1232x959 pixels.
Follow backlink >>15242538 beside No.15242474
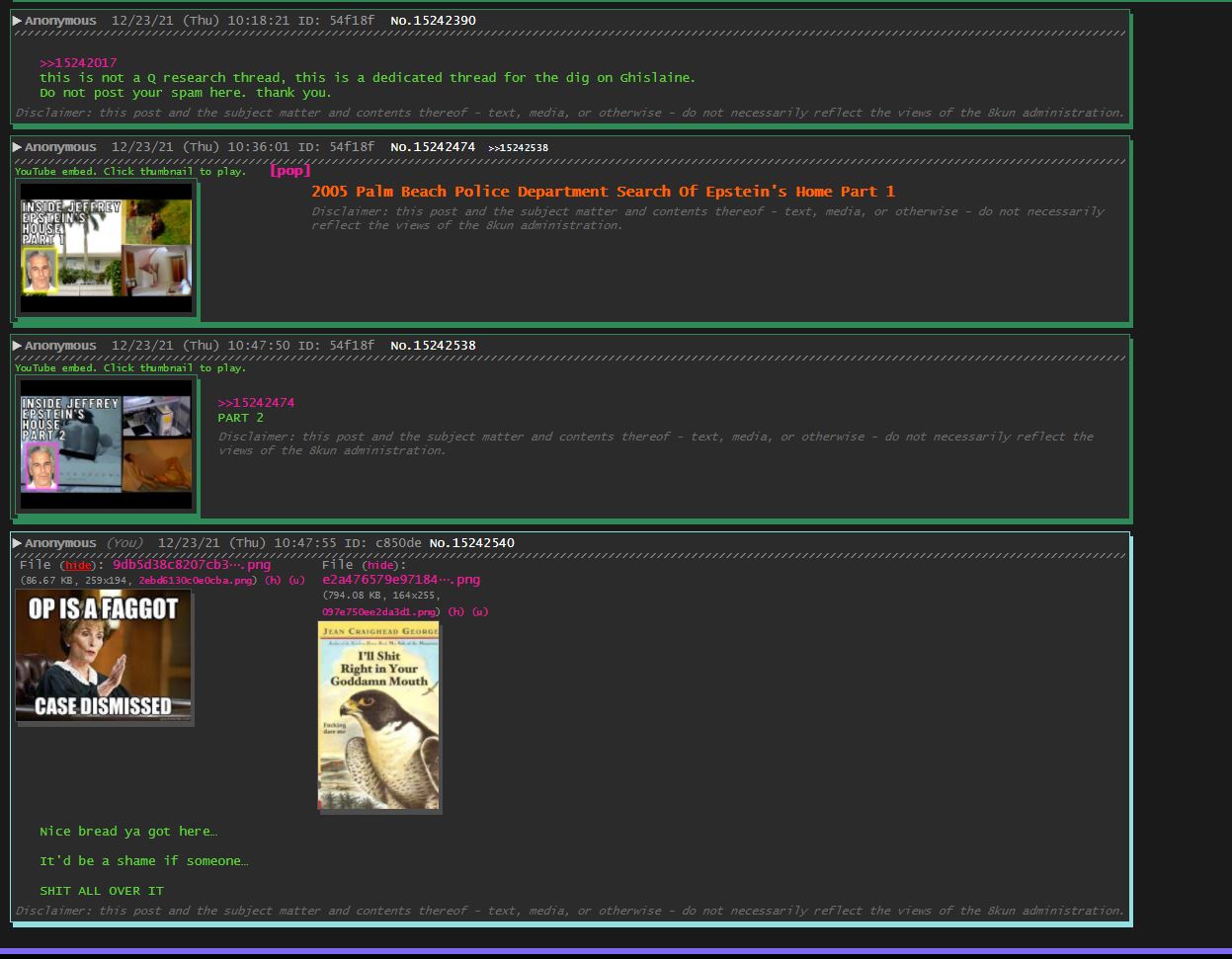coord(518,148)
